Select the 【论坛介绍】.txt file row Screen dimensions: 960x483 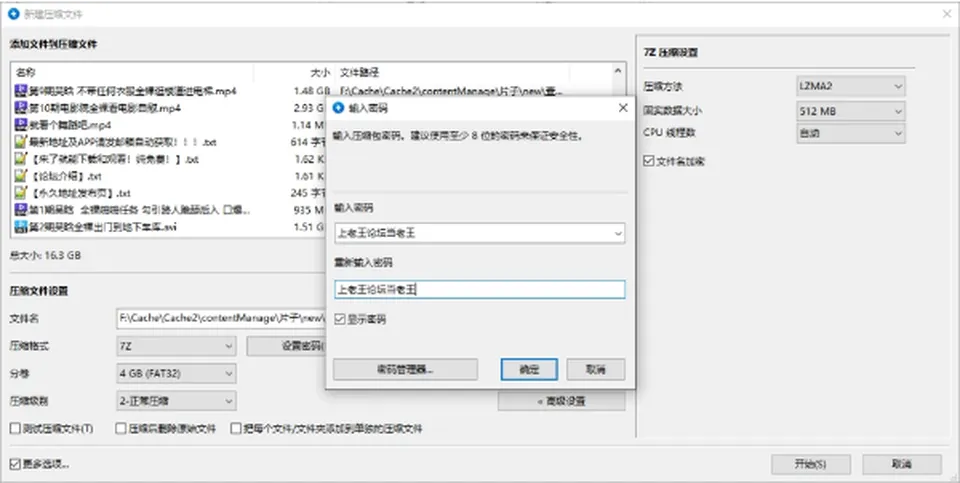click(168, 176)
